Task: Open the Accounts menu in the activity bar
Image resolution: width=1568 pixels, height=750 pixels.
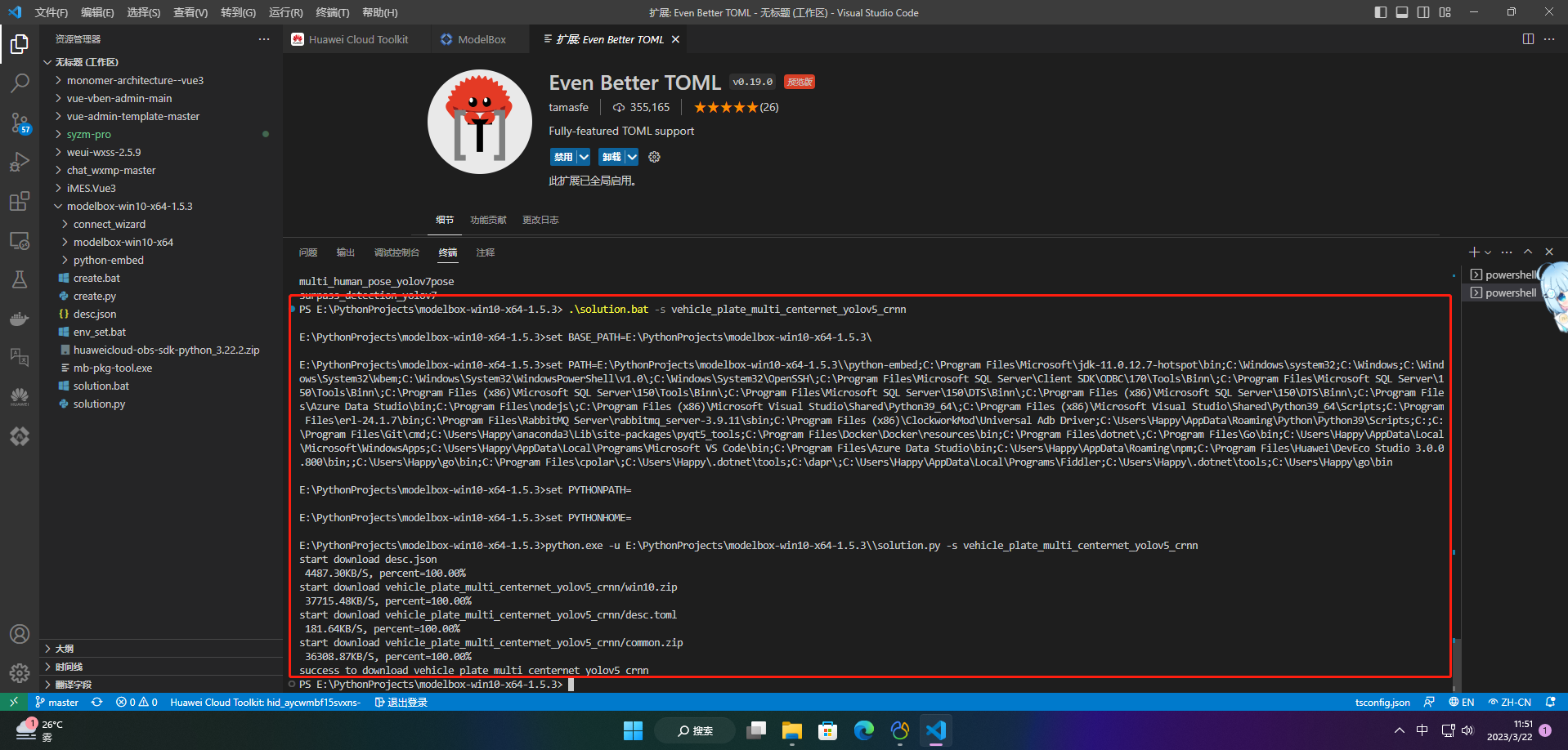Action: coord(20,634)
